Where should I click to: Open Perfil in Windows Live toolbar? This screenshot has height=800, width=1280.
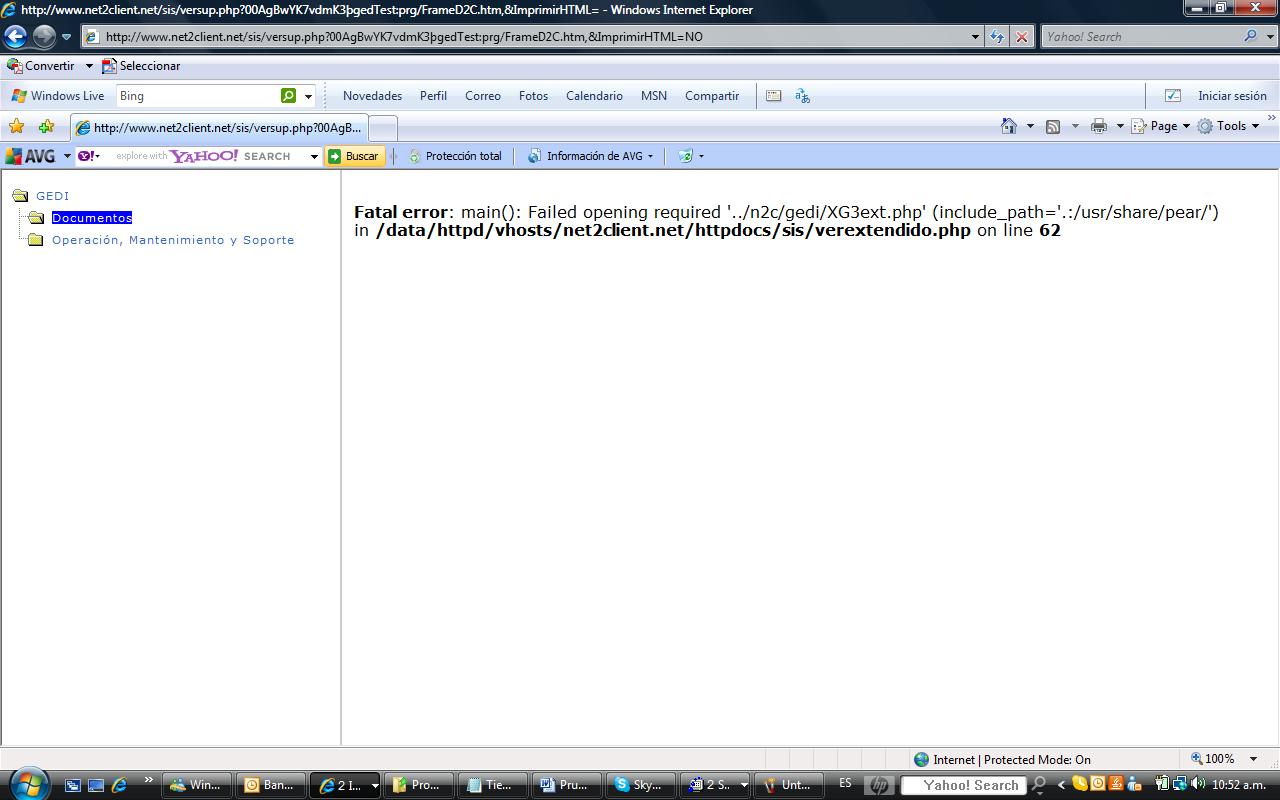[433, 96]
